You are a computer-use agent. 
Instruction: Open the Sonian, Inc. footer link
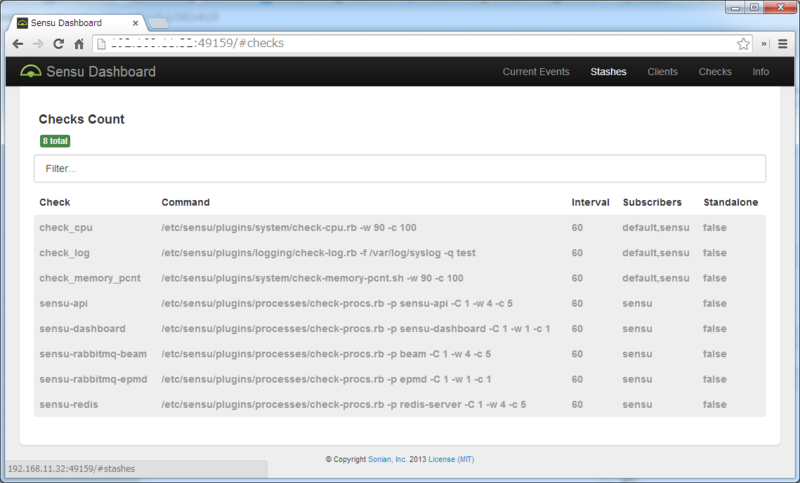point(387,459)
